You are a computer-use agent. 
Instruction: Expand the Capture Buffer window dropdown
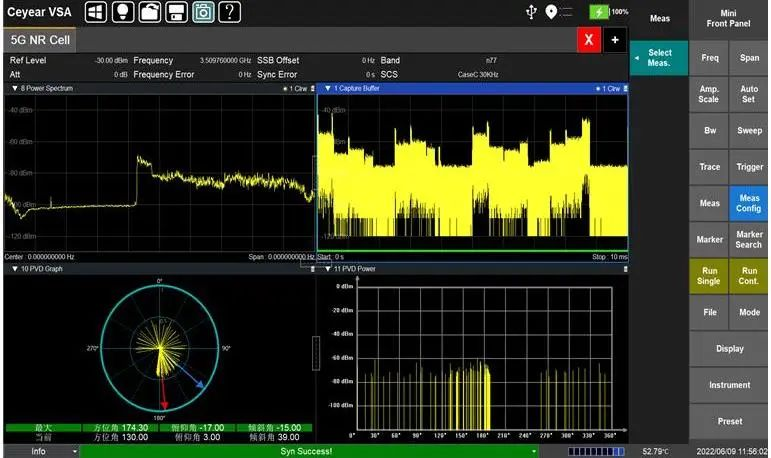click(327, 89)
